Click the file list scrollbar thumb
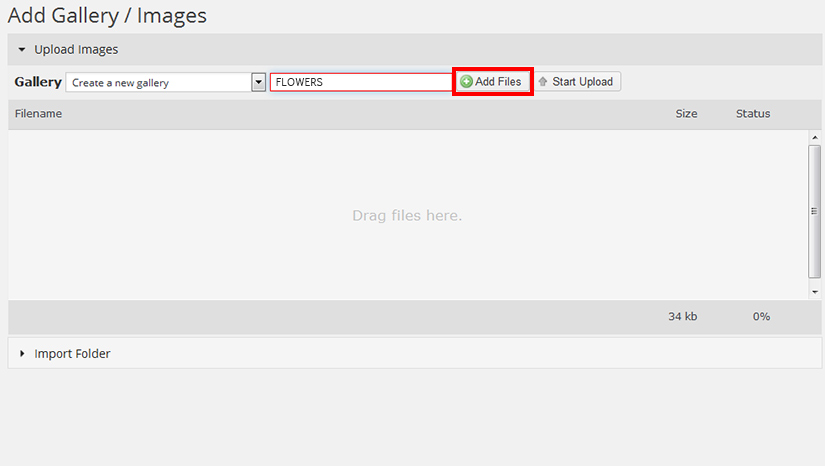 (x=815, y=210)
